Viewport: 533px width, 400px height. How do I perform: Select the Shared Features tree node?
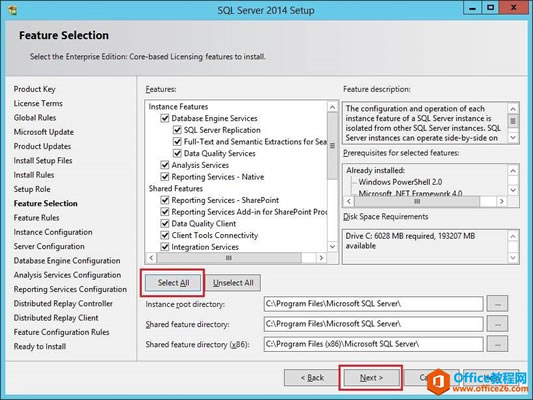tap(175, 188)
